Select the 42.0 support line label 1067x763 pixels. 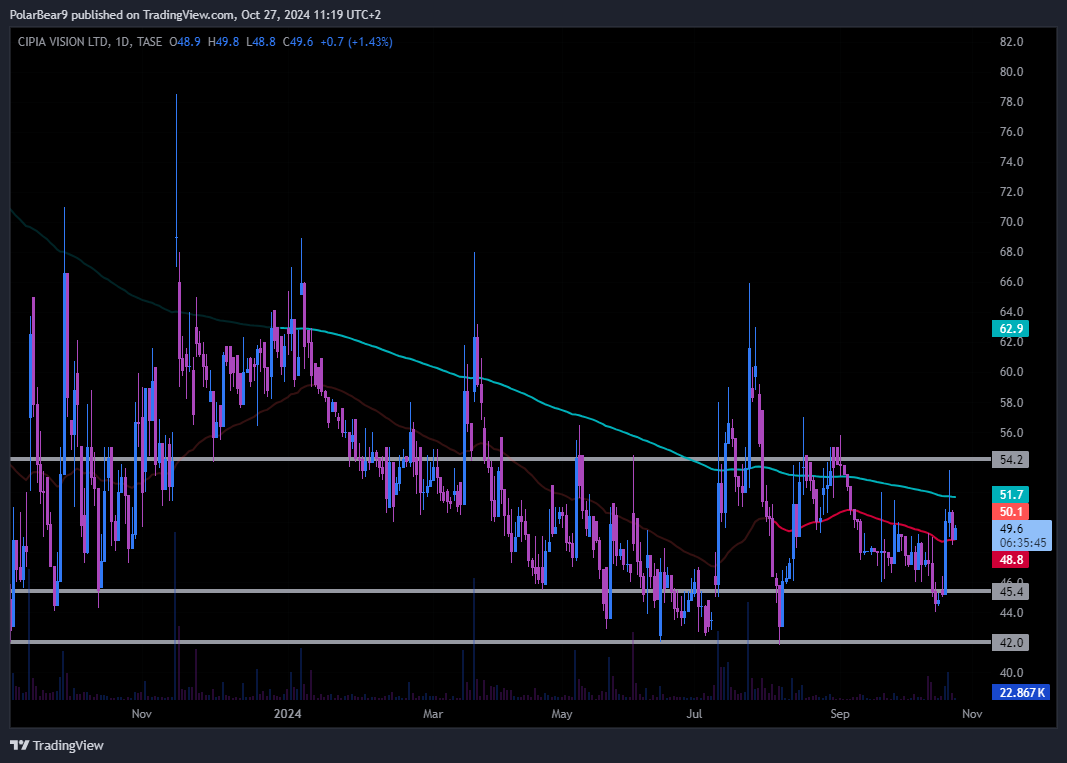click(1012, 642)
